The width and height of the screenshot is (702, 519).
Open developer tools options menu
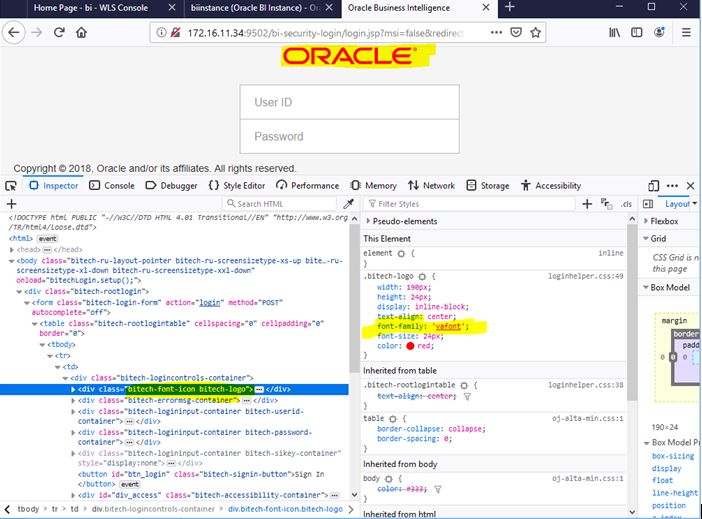click(x=672, y=186)
